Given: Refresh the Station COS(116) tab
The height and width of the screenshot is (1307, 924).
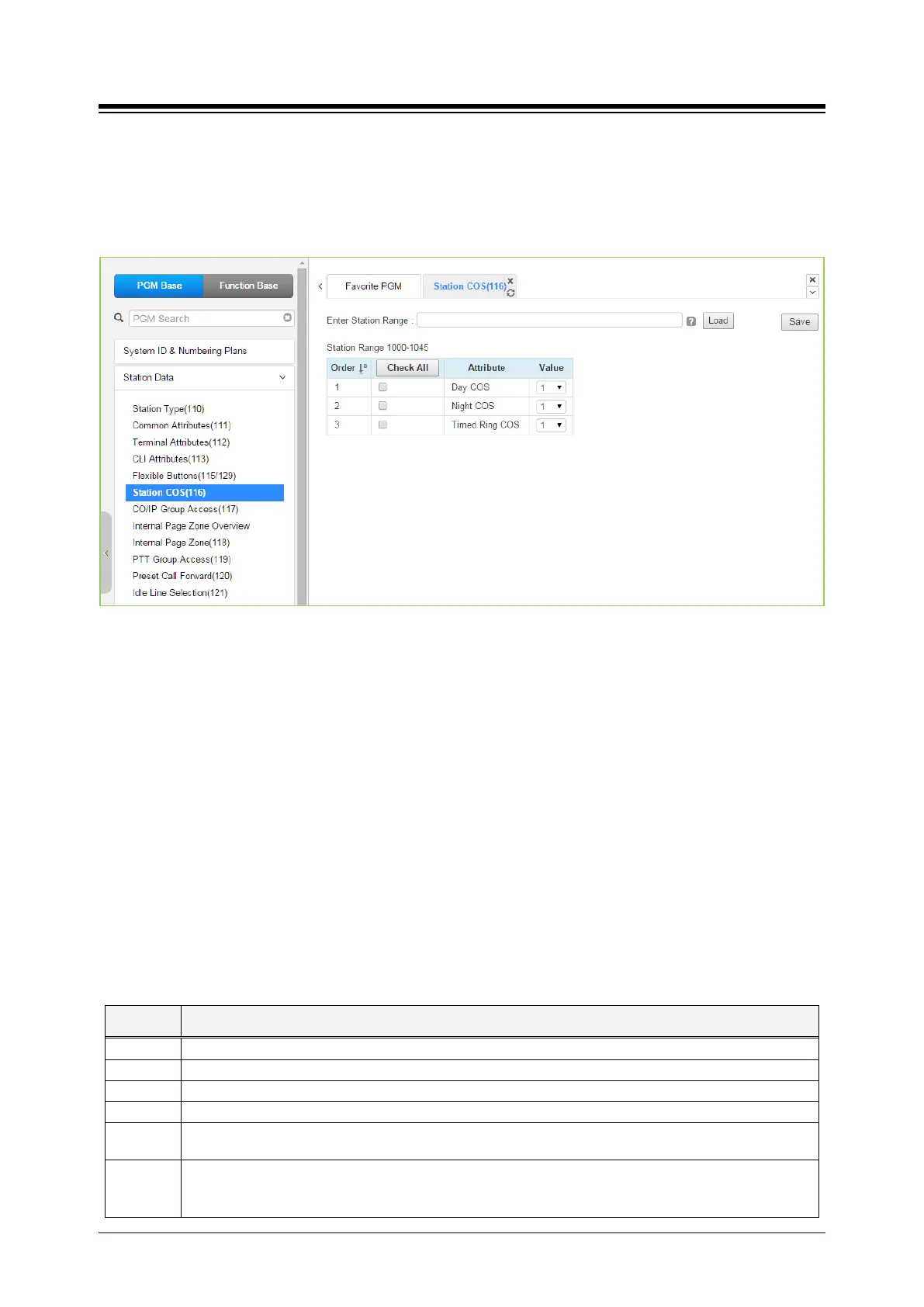Looking at the screenshot, I should point(510,293).
